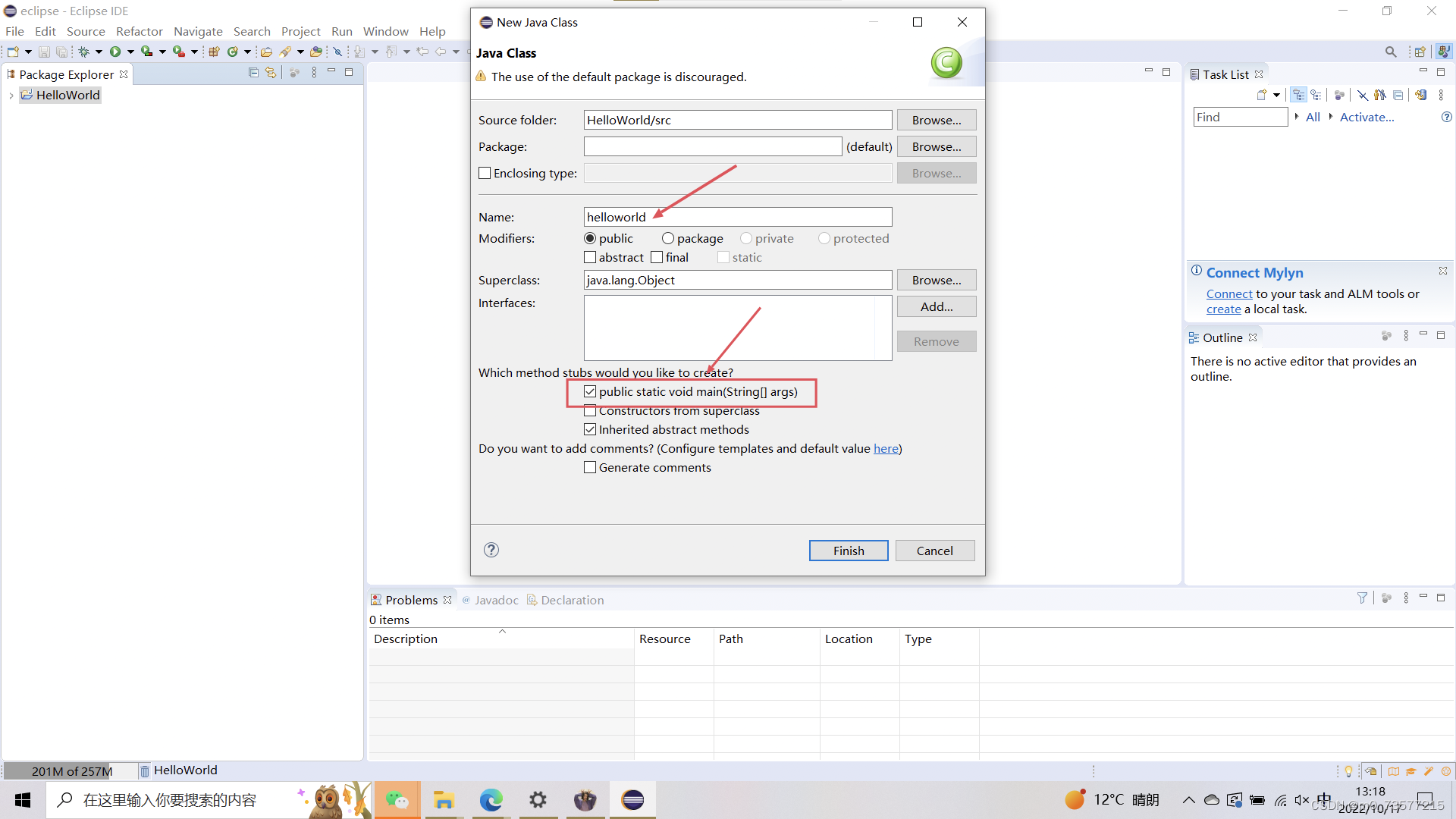The image size is (1456, 819).
Task: Click the New wizard toolbar icon
Action: pyautogui.click(x=13, y=52)
